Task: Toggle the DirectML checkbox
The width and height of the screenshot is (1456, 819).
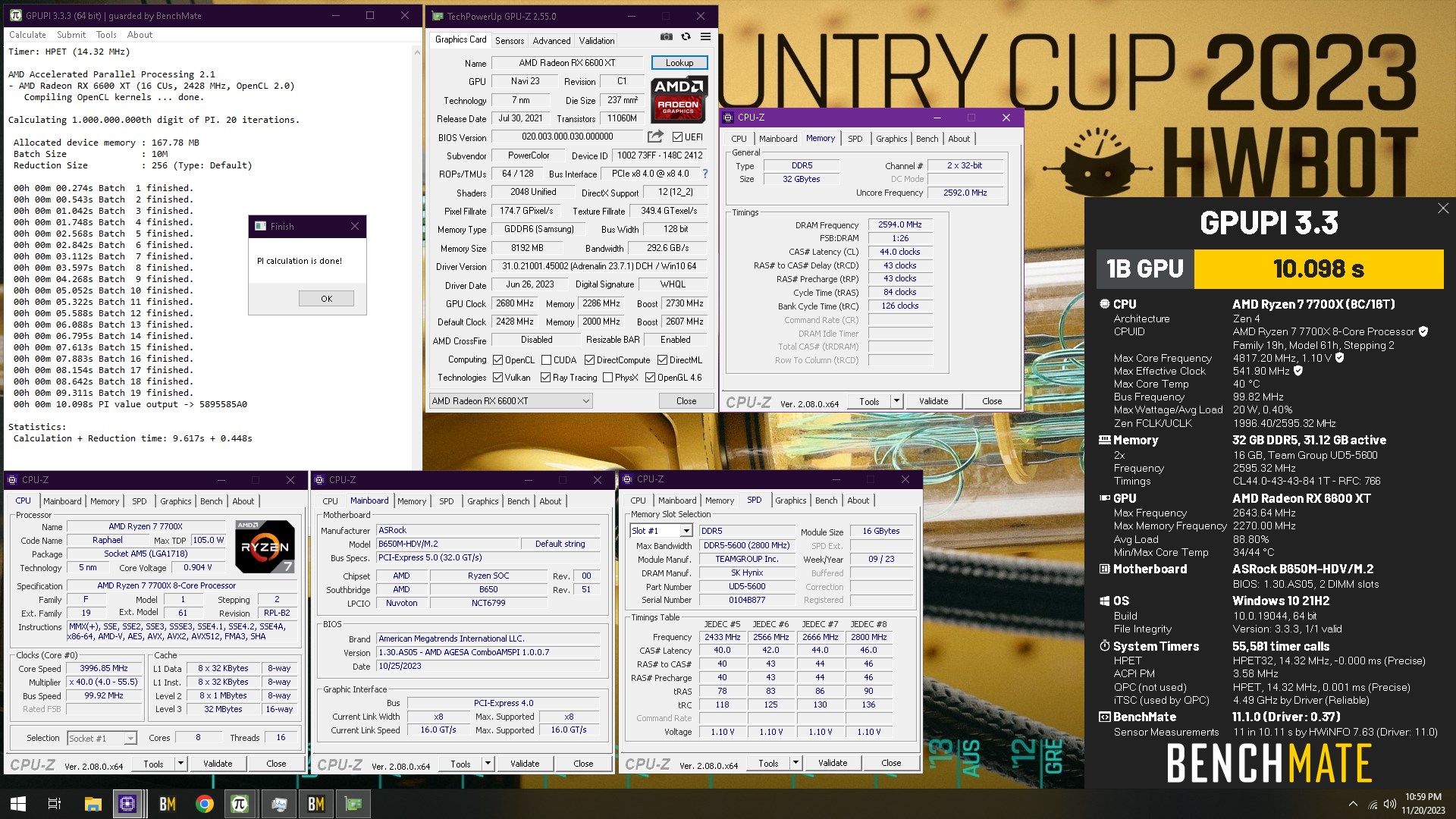Action: click(x=662, y=360)
